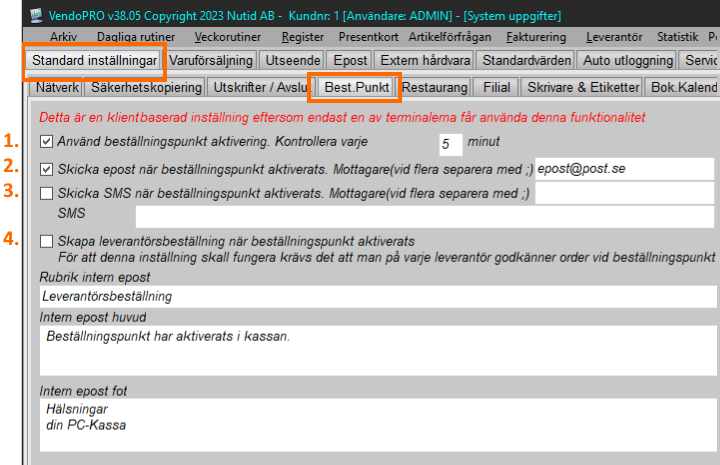720x465 pixels.
Task: Open the Dagliga rutiner menu
Action: pyautogui.click(x=132, y=36)
